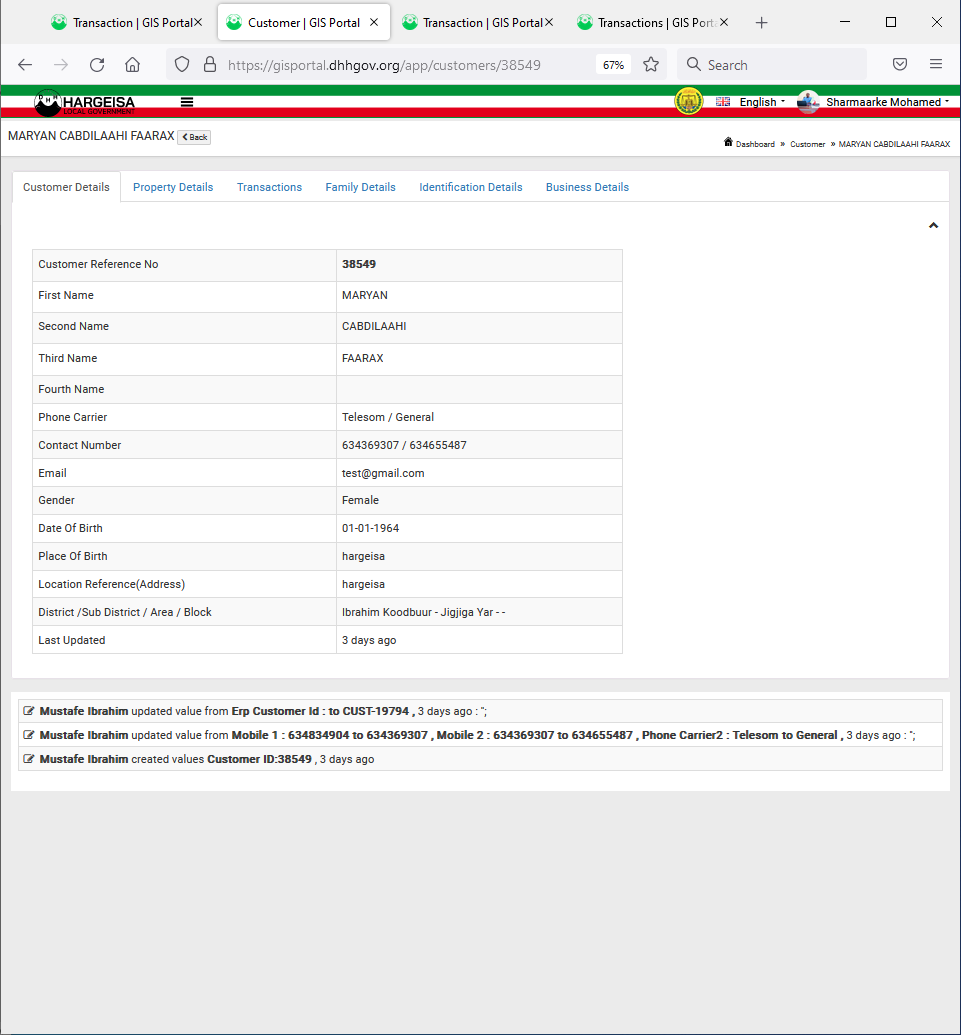Reload the current page
Viewport: 961px width, 1035px height.
point(97,65)
